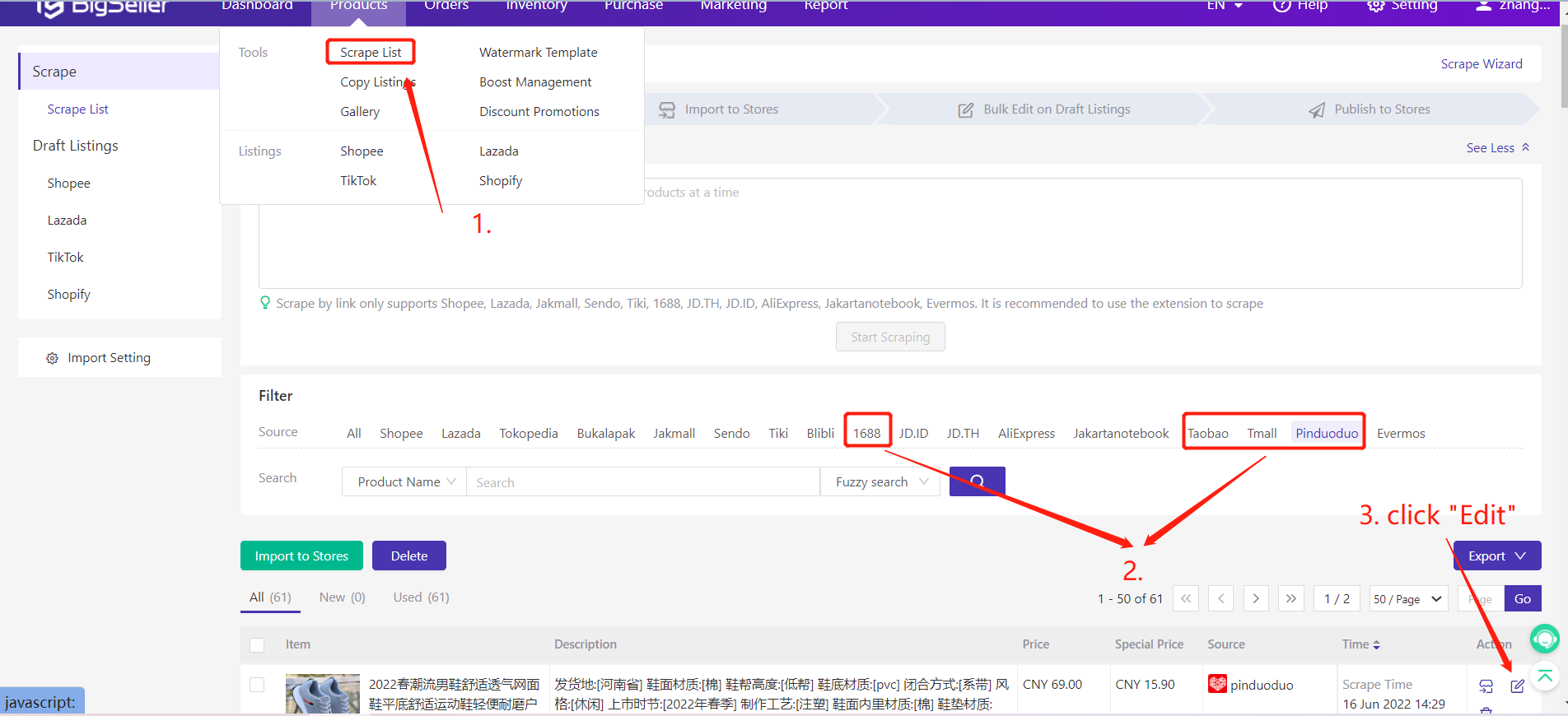Screen dimensions: 1568x716
Task: Check the box for 2022 shoe item
Action: coord(257,685)
